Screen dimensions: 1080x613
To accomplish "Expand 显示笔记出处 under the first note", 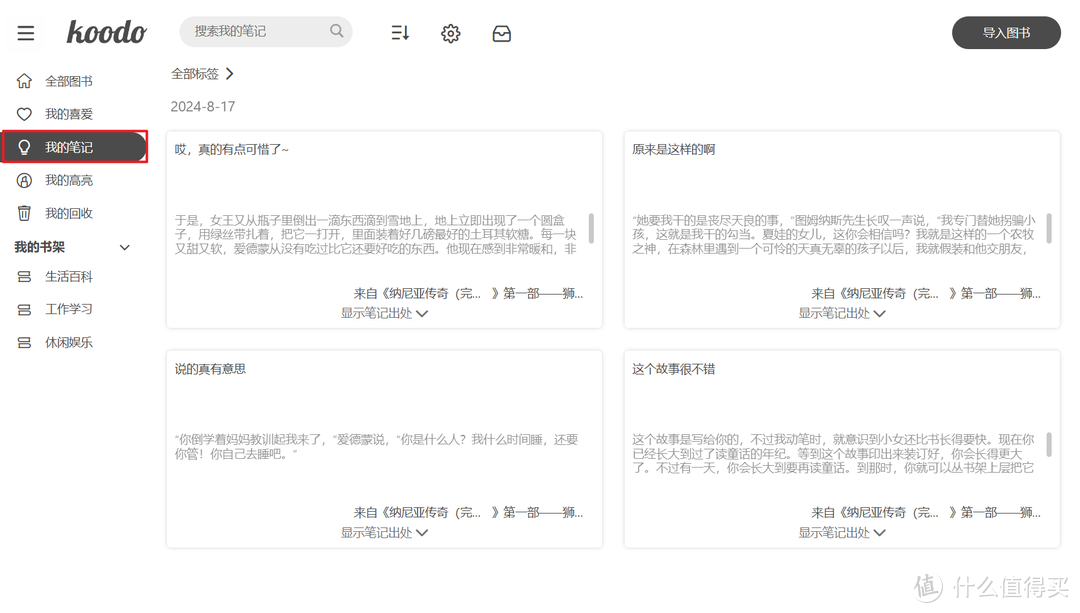I will [384, 311].
